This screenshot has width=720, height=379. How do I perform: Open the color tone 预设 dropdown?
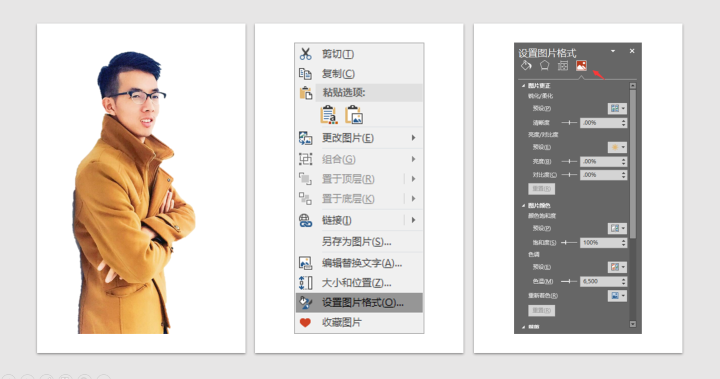point(617,267)
